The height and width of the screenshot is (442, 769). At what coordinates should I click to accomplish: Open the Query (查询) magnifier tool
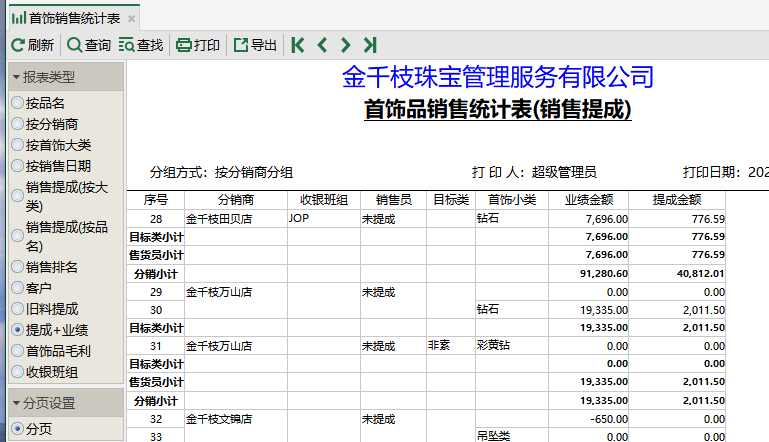75,45
